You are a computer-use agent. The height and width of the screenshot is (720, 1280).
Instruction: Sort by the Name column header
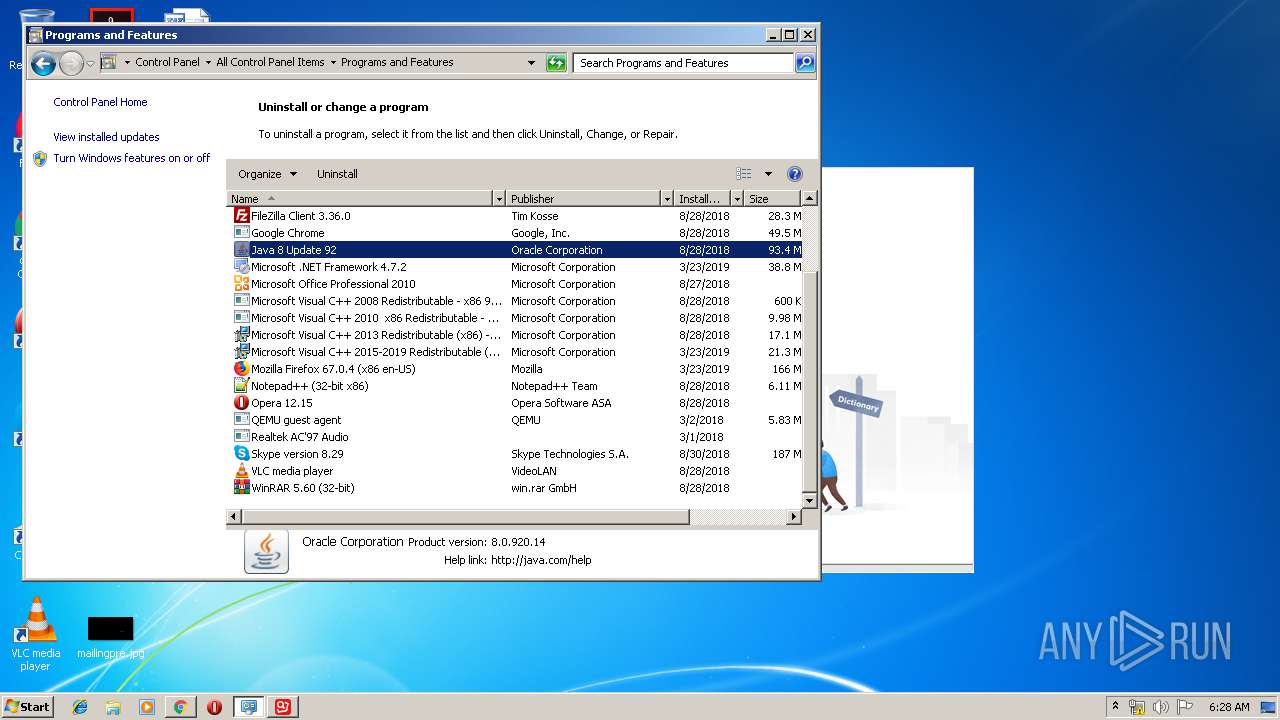pyautogui.click(x=360, y=199)
